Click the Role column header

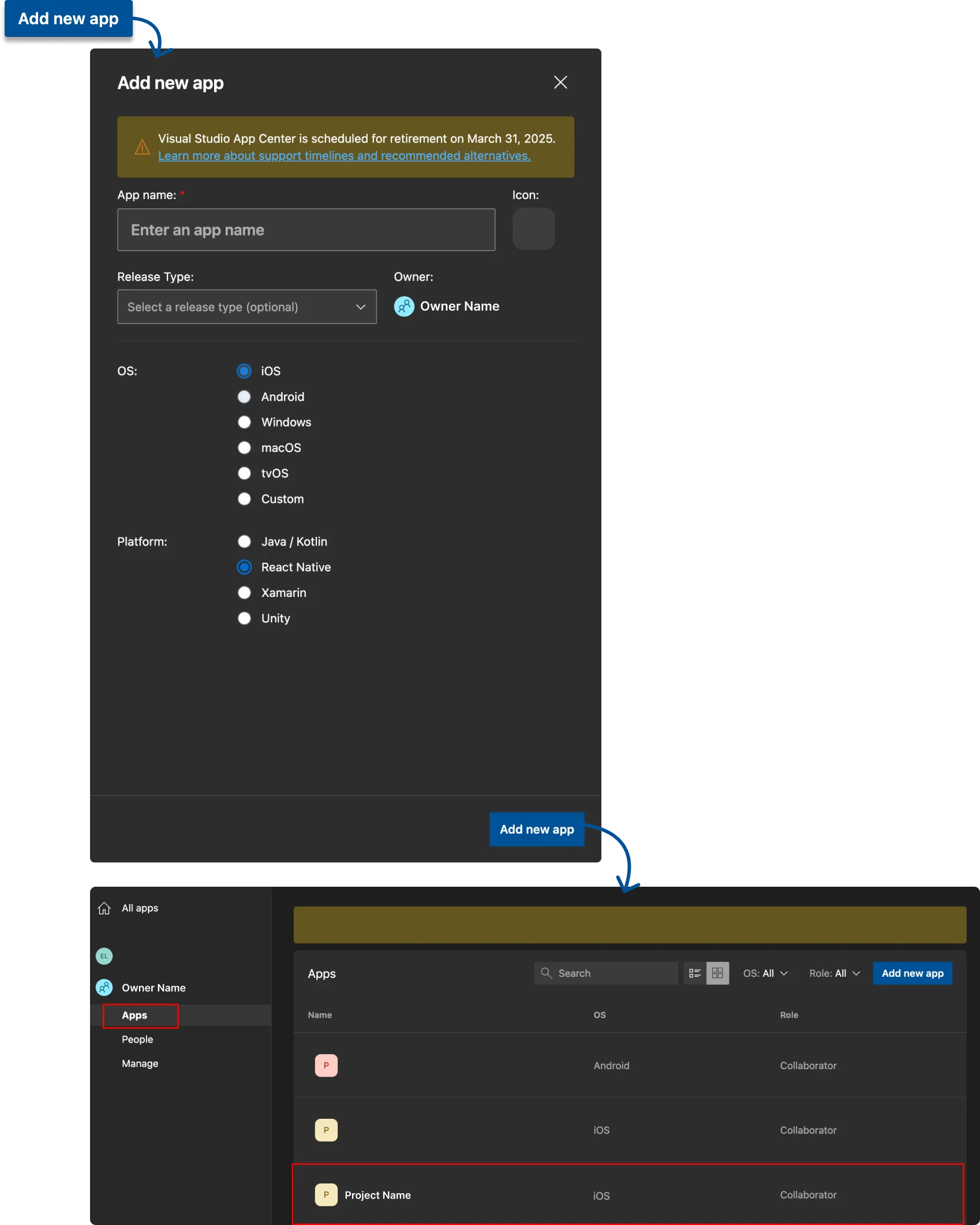tap(789, 1015)
